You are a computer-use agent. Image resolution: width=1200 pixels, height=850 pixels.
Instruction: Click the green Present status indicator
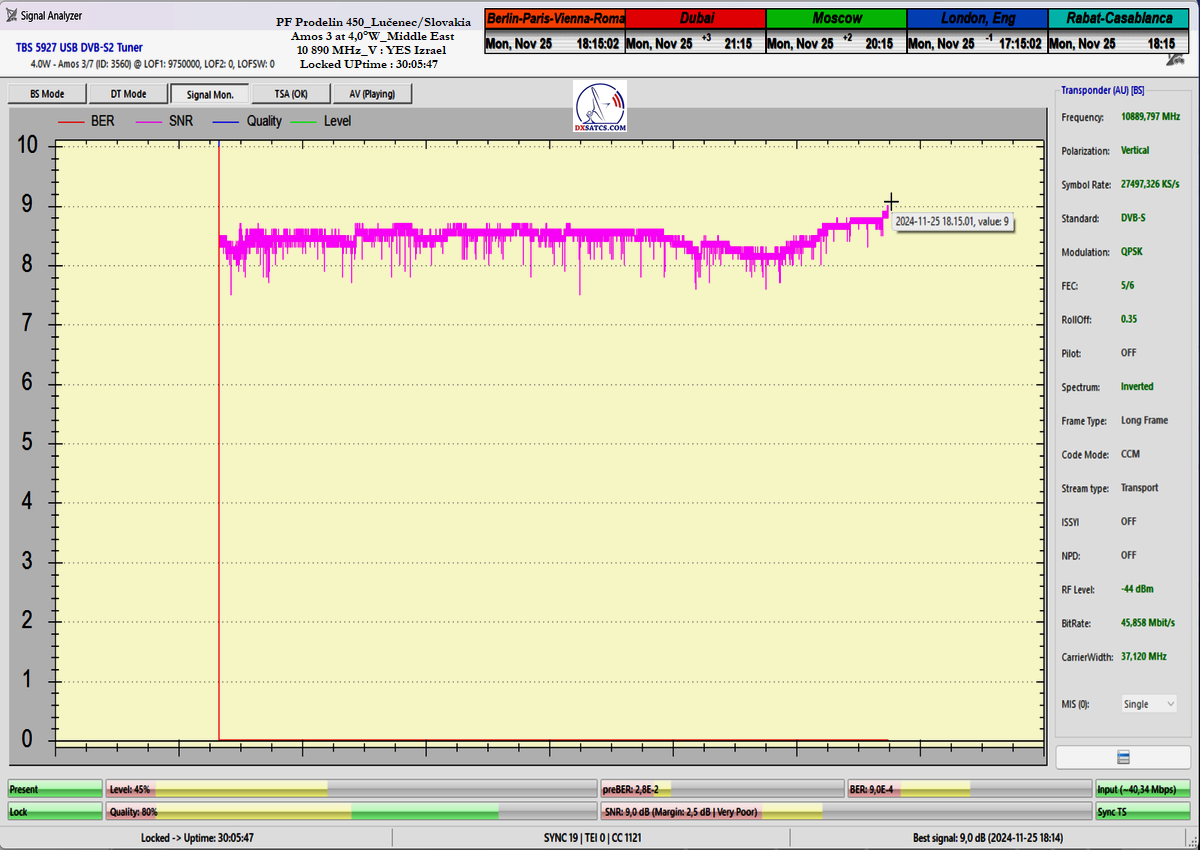pos(55,789)
